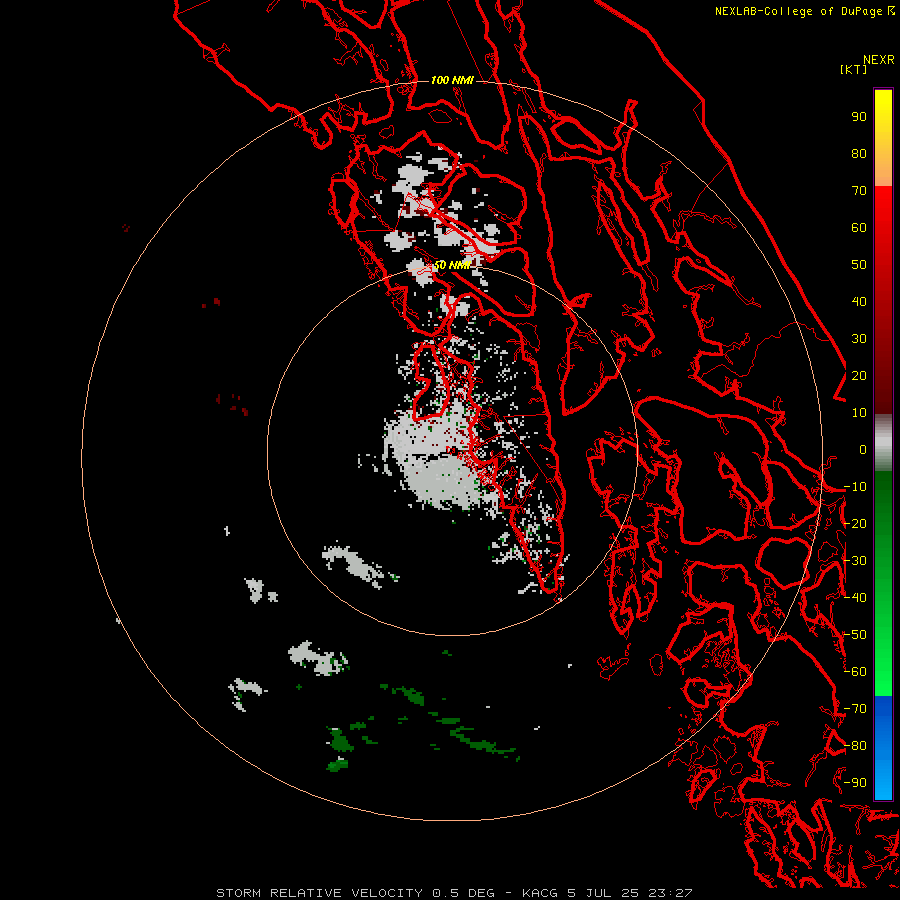
Task: Click the -80 value on velocity scale
Action: point(855,746)
